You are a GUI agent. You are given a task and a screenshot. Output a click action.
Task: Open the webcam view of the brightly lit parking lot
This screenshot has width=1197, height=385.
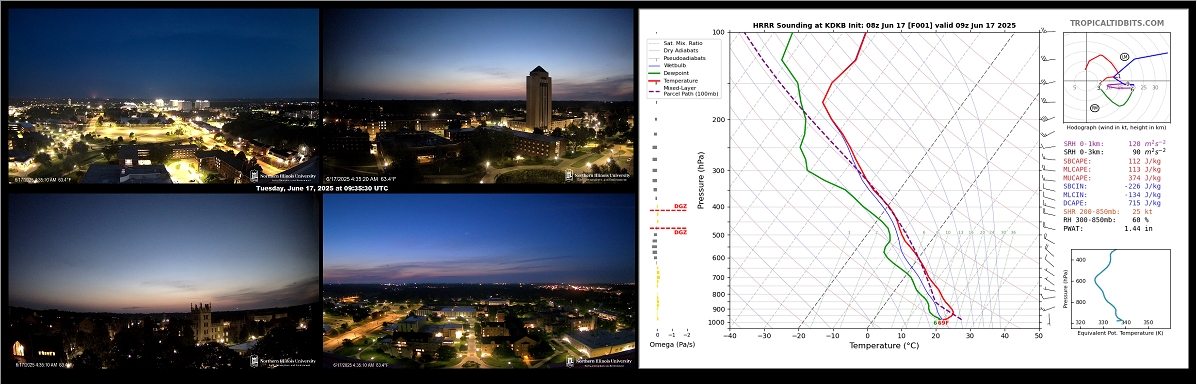pos(163,95)
